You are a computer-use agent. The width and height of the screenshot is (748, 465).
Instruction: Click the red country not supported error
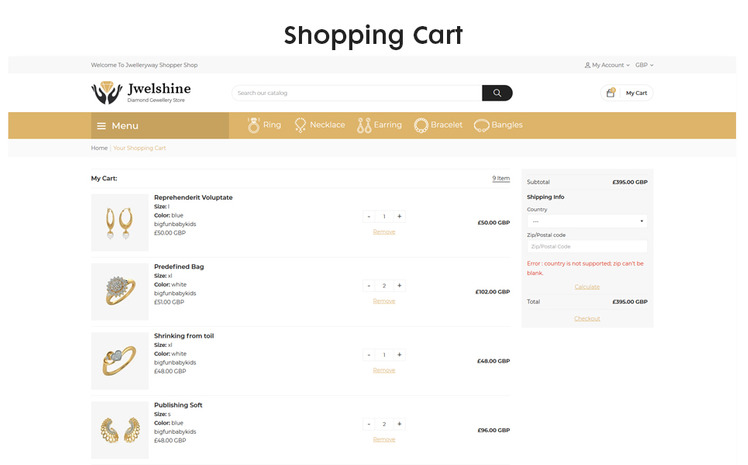click(x=585, y=268)
